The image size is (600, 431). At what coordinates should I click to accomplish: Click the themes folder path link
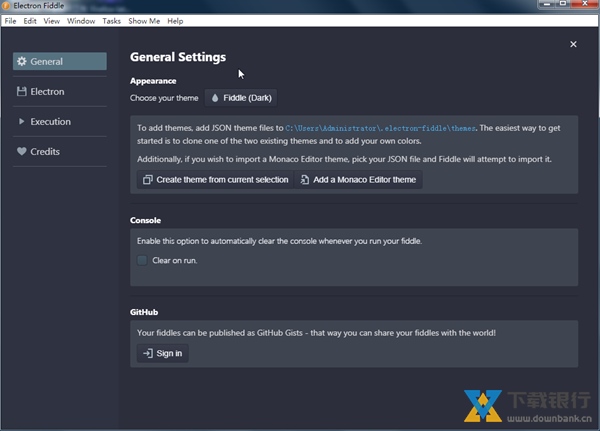click(x=381, y=128)
